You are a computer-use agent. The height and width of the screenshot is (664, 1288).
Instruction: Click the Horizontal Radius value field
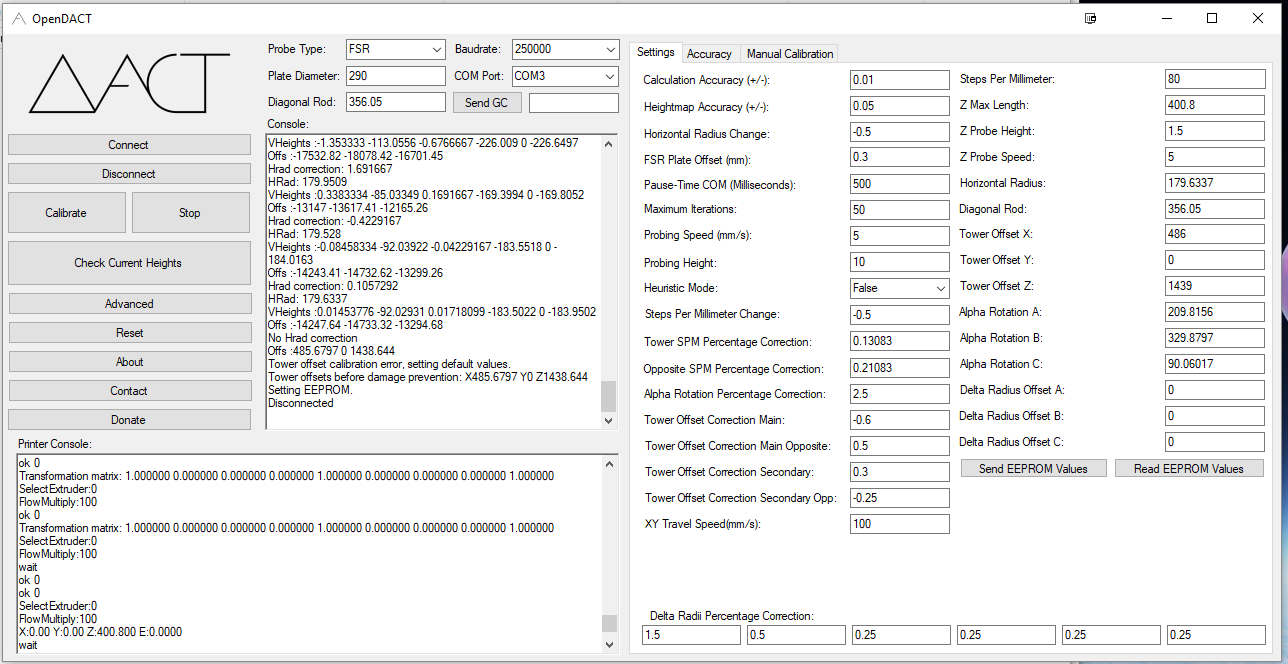[1214, 183]
